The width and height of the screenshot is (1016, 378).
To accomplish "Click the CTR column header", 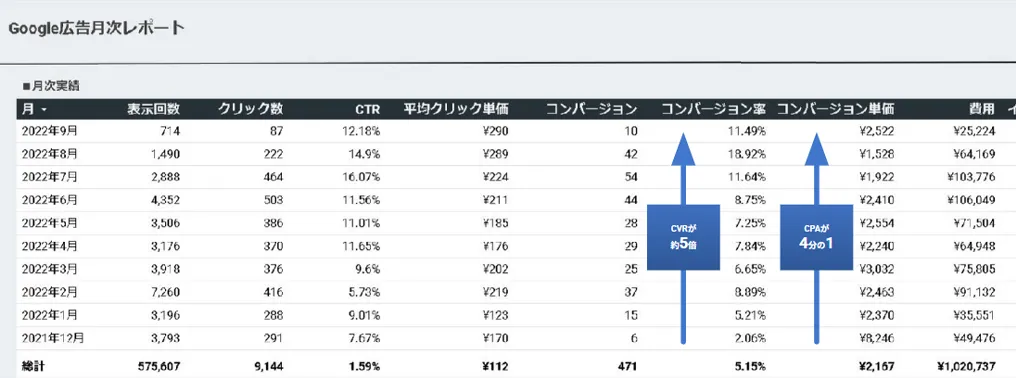I will (x=367, y=109).
